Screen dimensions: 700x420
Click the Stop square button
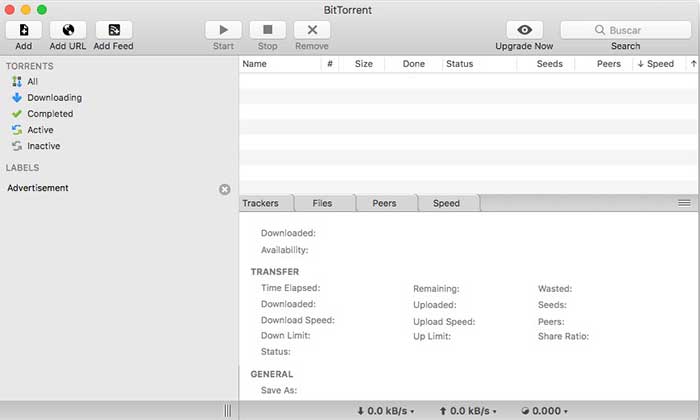click(x=267, y=30)
